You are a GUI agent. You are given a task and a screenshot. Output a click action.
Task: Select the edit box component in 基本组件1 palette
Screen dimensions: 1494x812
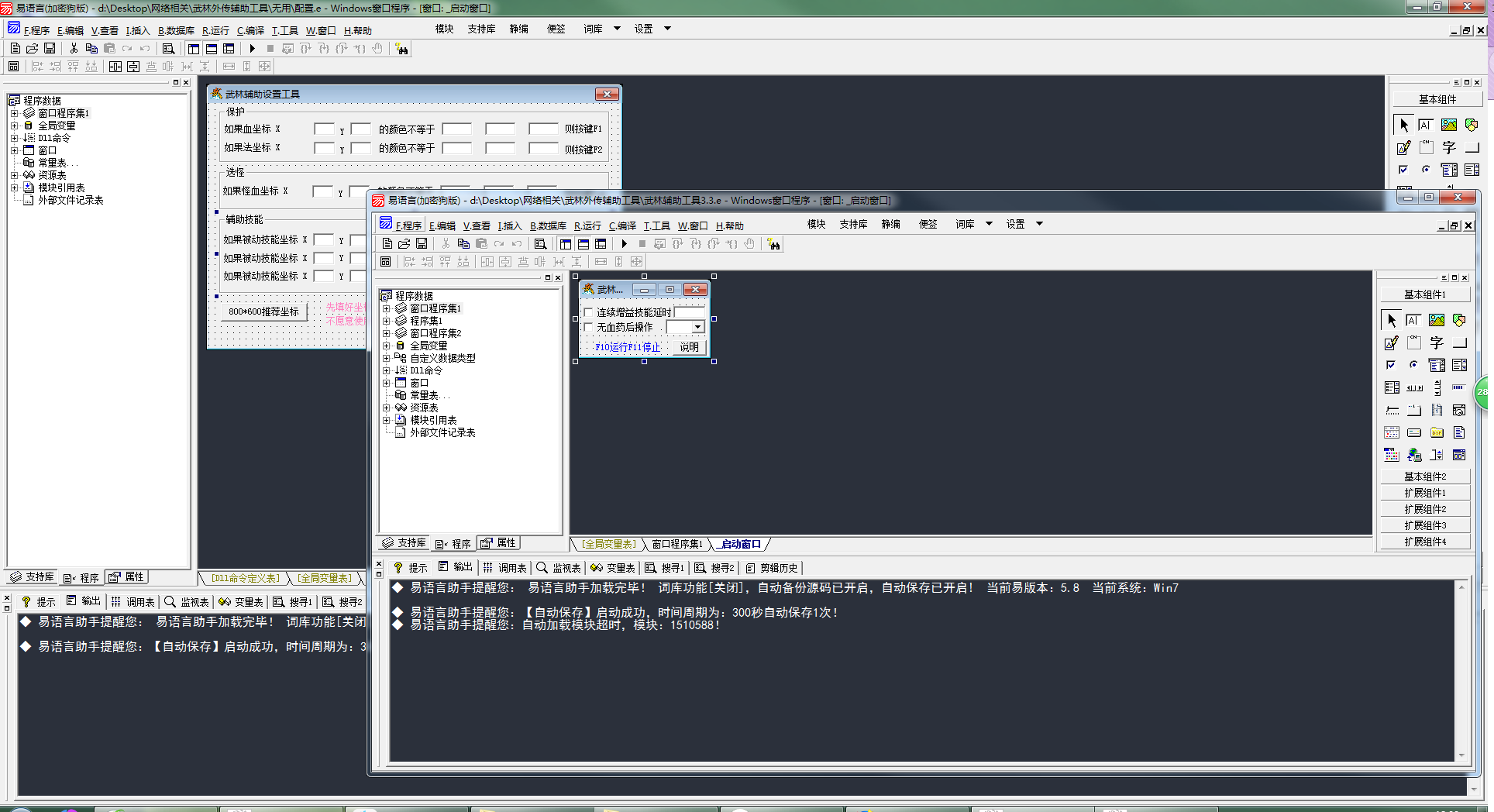coord(1413,320)
